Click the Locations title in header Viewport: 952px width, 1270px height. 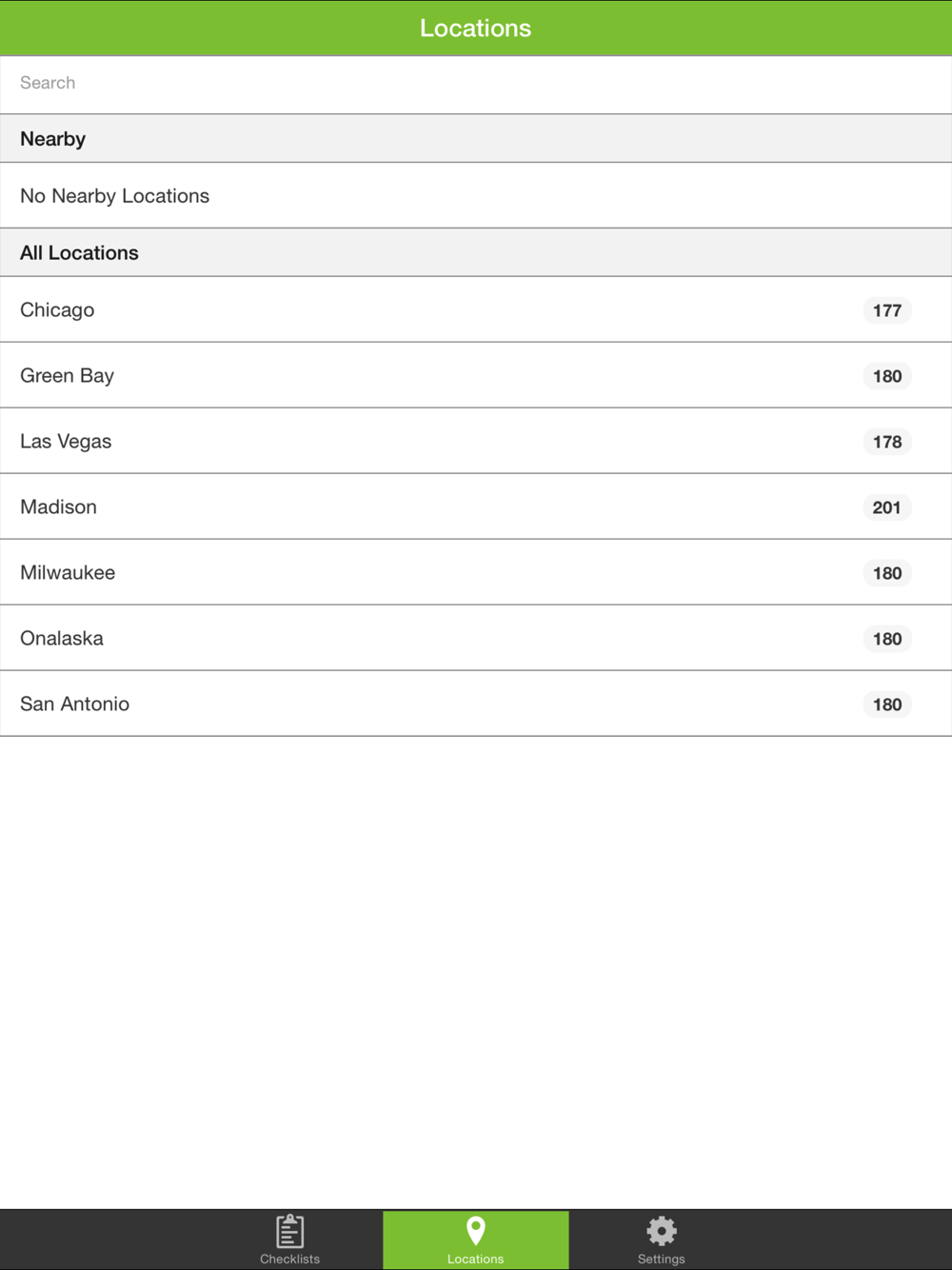476,29
